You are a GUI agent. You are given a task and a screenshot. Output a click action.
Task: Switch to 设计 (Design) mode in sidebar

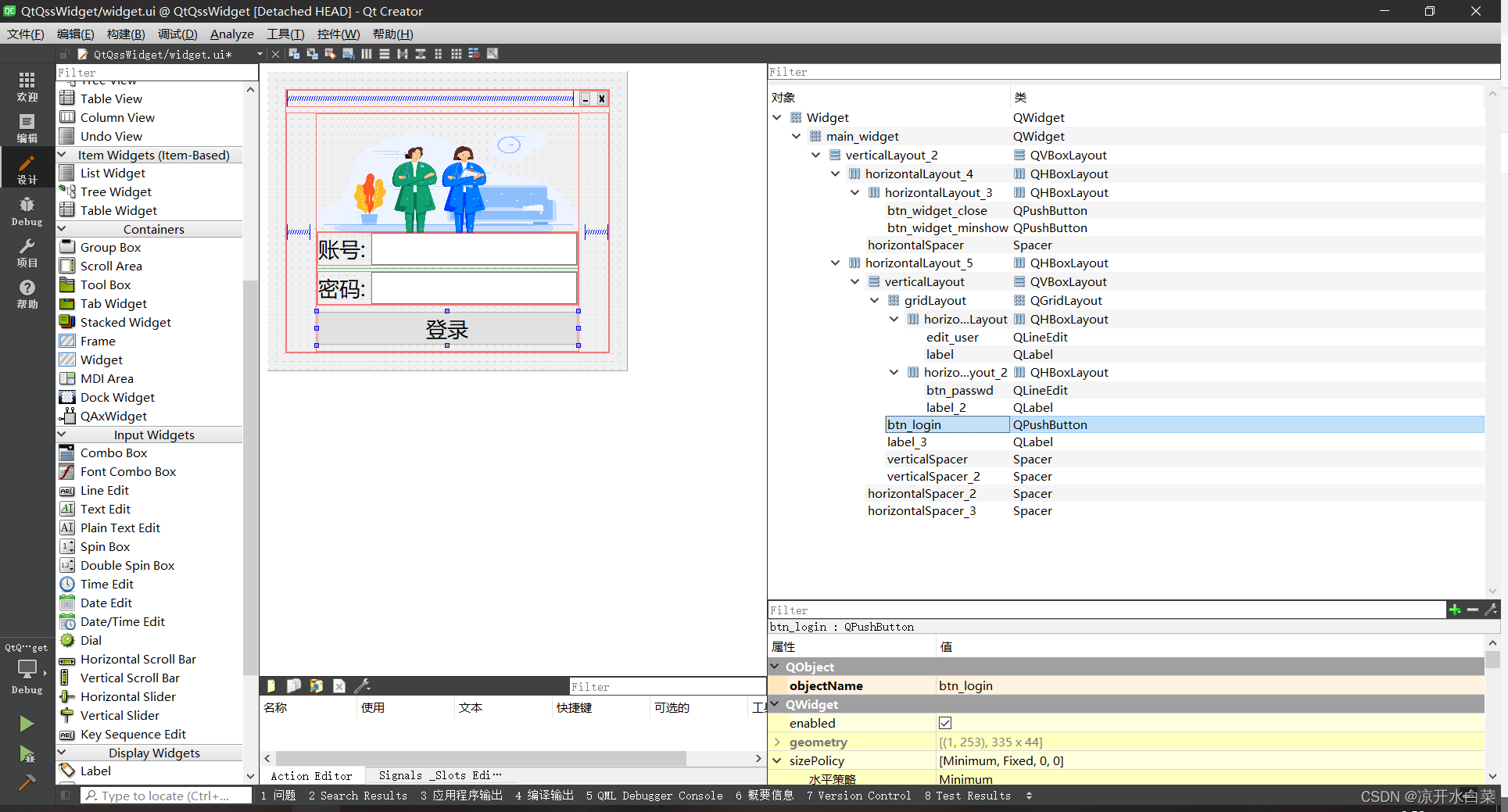(x=27, y=169)
